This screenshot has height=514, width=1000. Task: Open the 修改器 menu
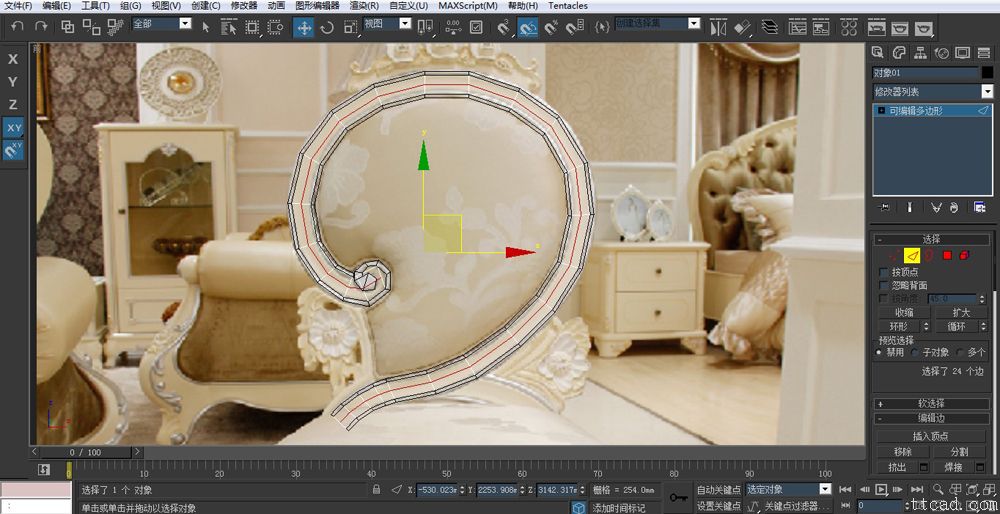244,6
